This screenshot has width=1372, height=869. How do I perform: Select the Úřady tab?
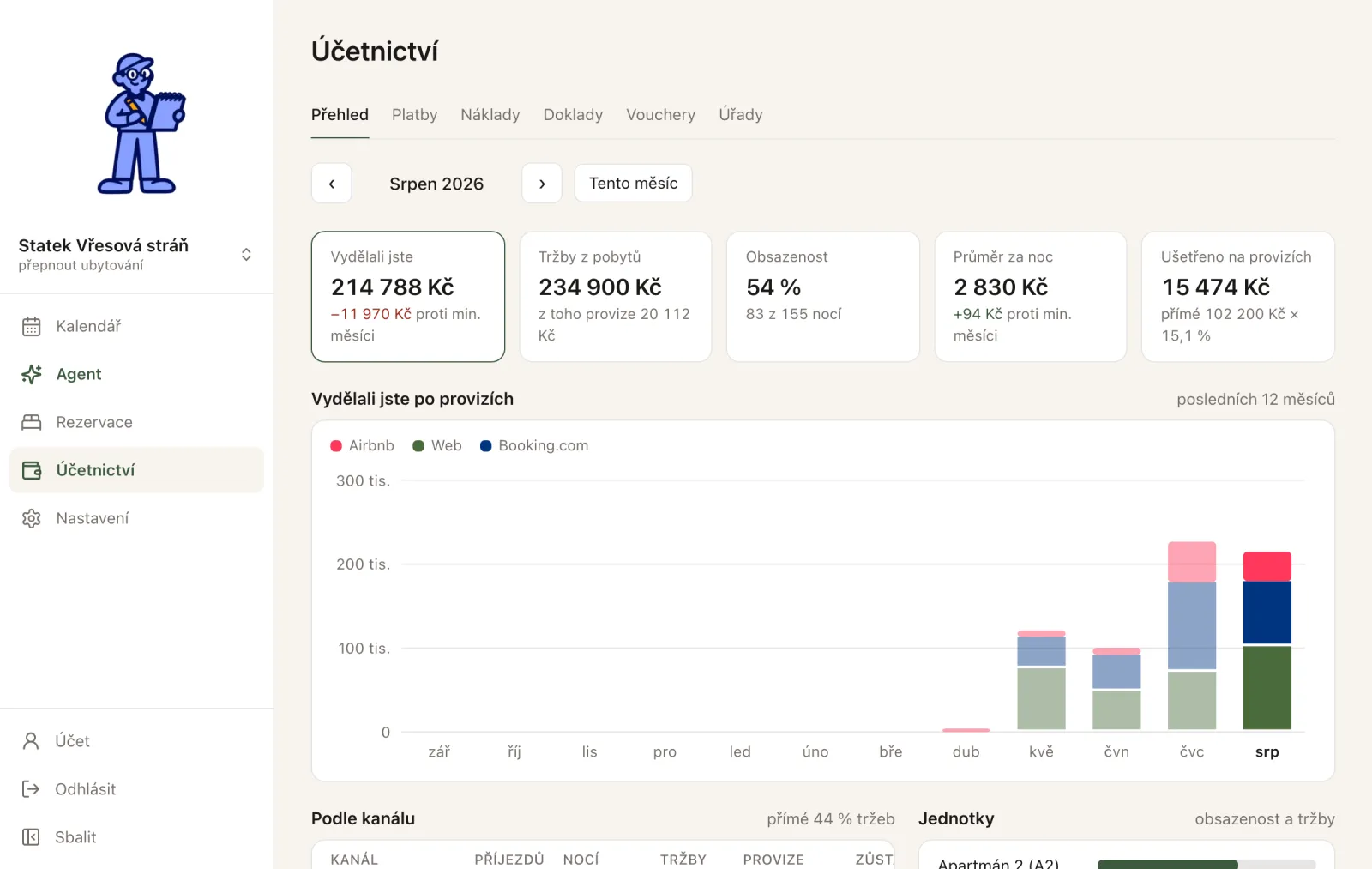click(x=741, y=115)
